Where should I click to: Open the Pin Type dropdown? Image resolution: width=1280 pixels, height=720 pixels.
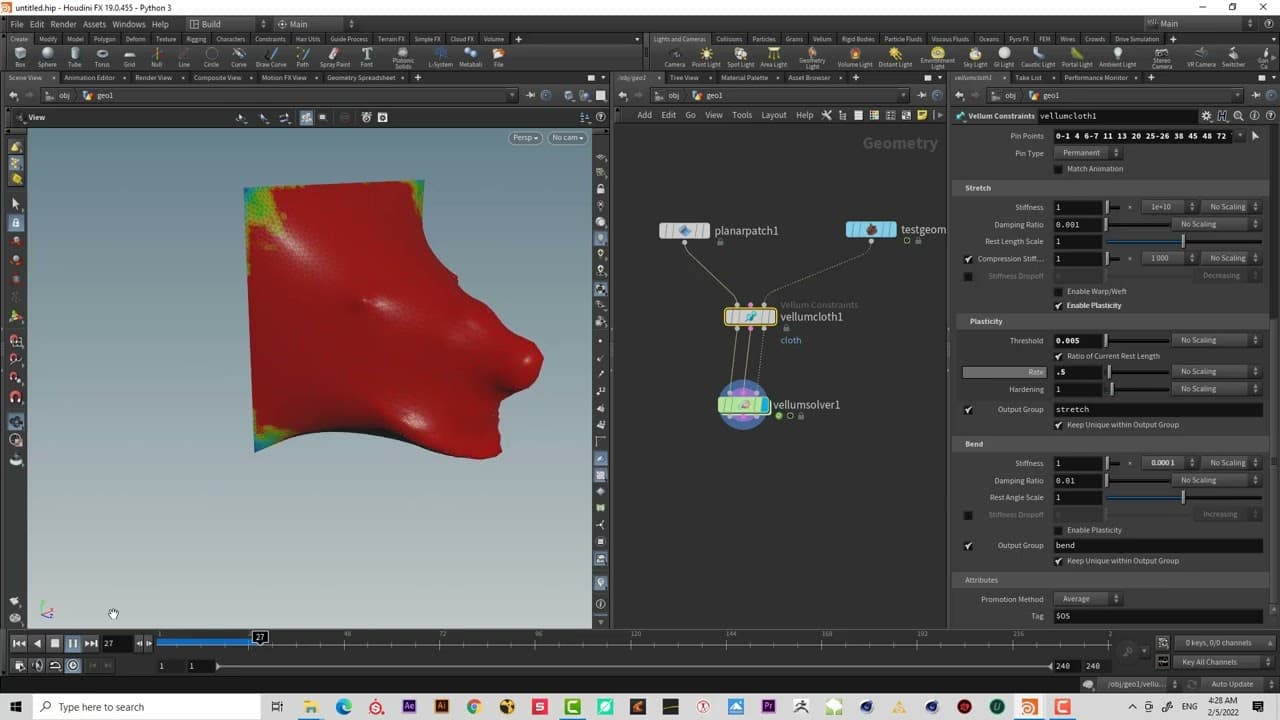click(1087, 153)
